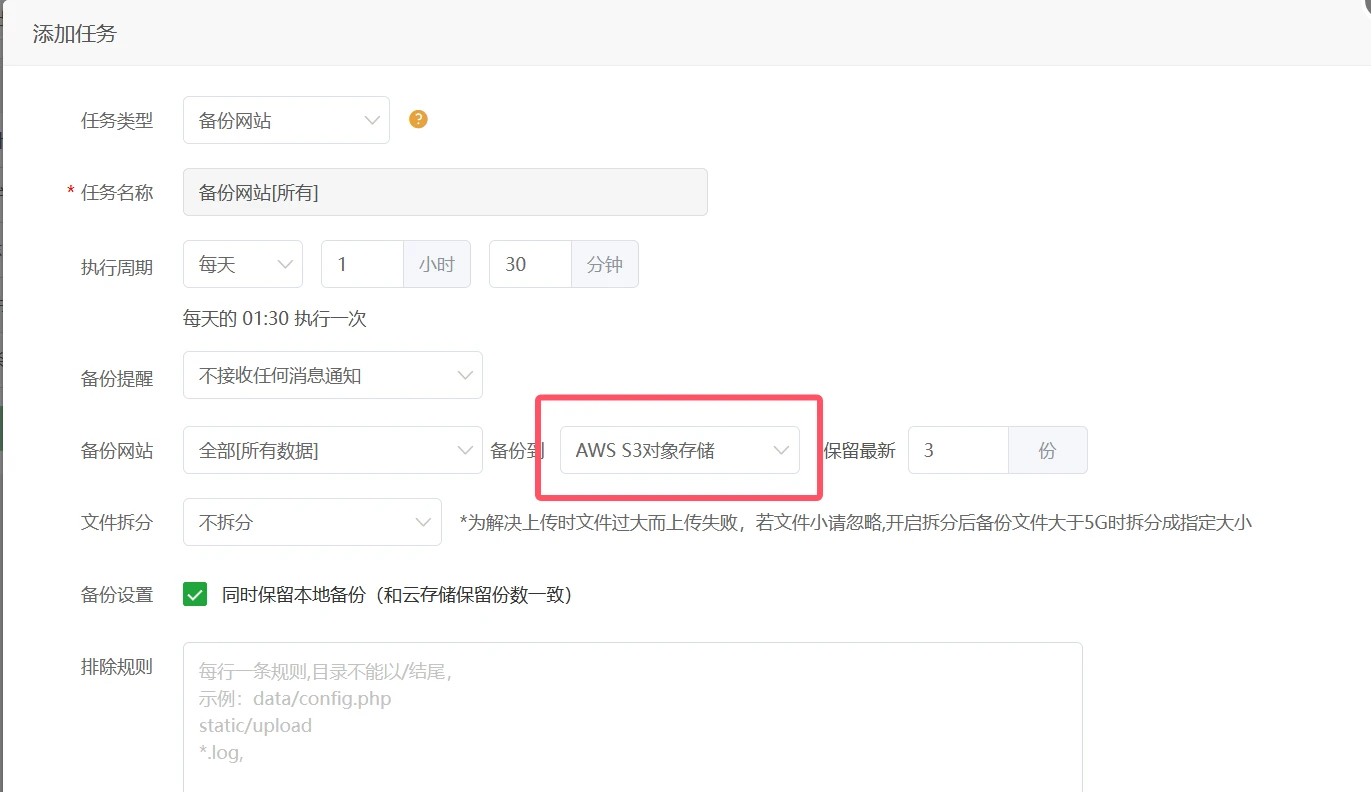Image resolution: width=1371 pixels, height=792 pixels.
Task: Click the arrow in 不接收任何消息通知 selector
Action: [465, 376]
